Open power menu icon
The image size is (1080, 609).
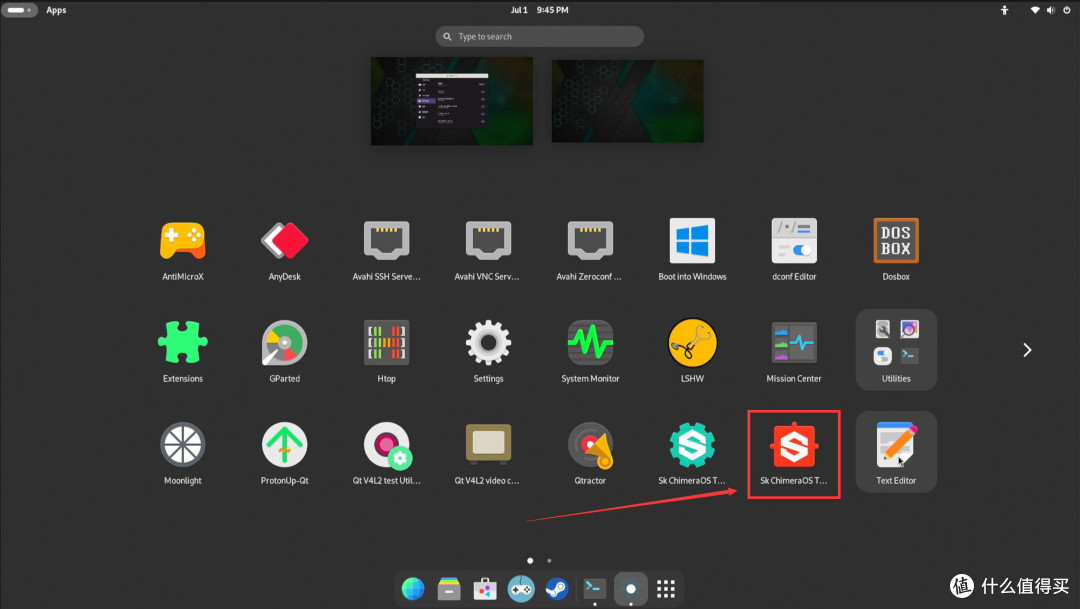pyautogui.click(x=1067, y=10)
